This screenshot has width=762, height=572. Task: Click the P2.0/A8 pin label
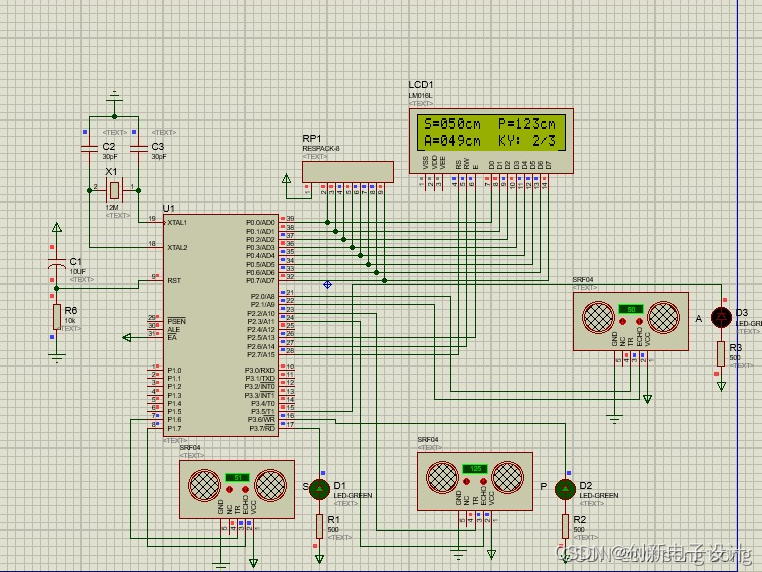point(262,296)
